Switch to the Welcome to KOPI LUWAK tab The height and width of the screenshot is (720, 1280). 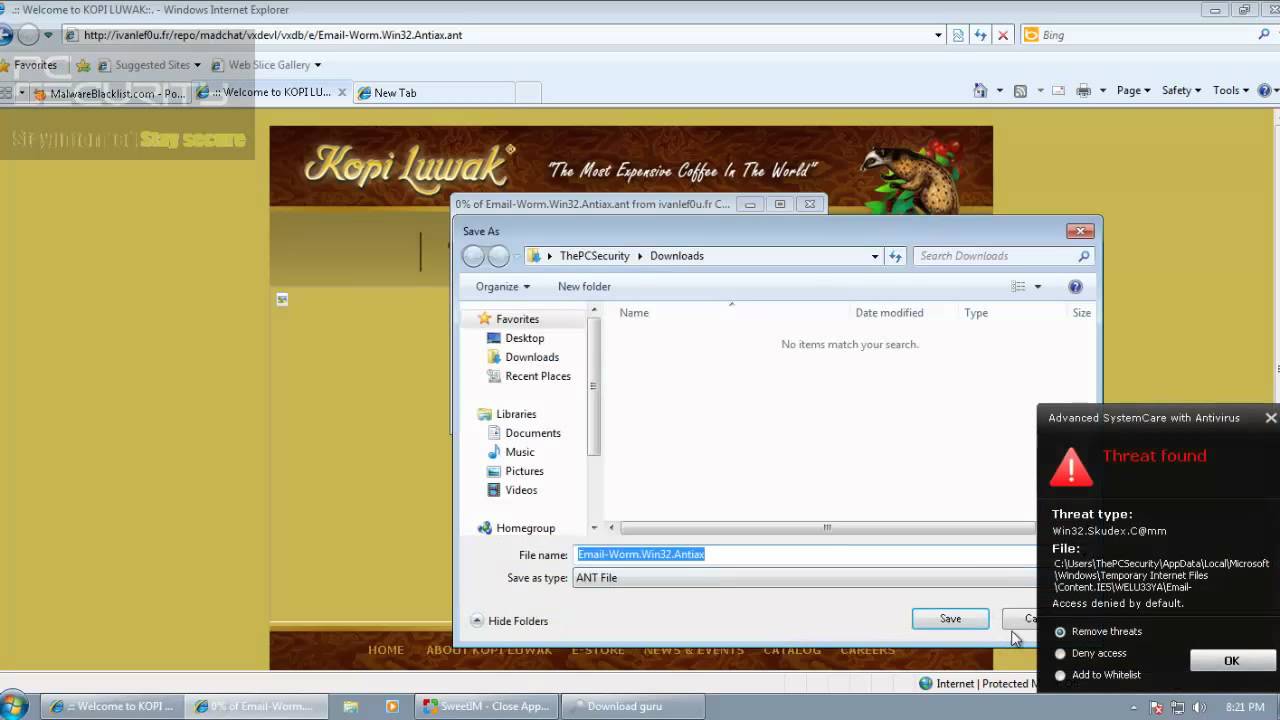coord(271,92)
